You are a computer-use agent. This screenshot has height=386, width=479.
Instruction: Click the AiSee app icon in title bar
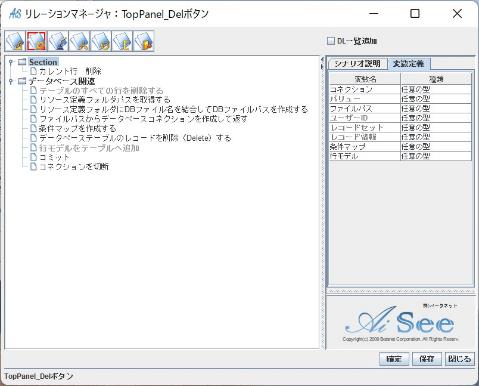point(15,14)
